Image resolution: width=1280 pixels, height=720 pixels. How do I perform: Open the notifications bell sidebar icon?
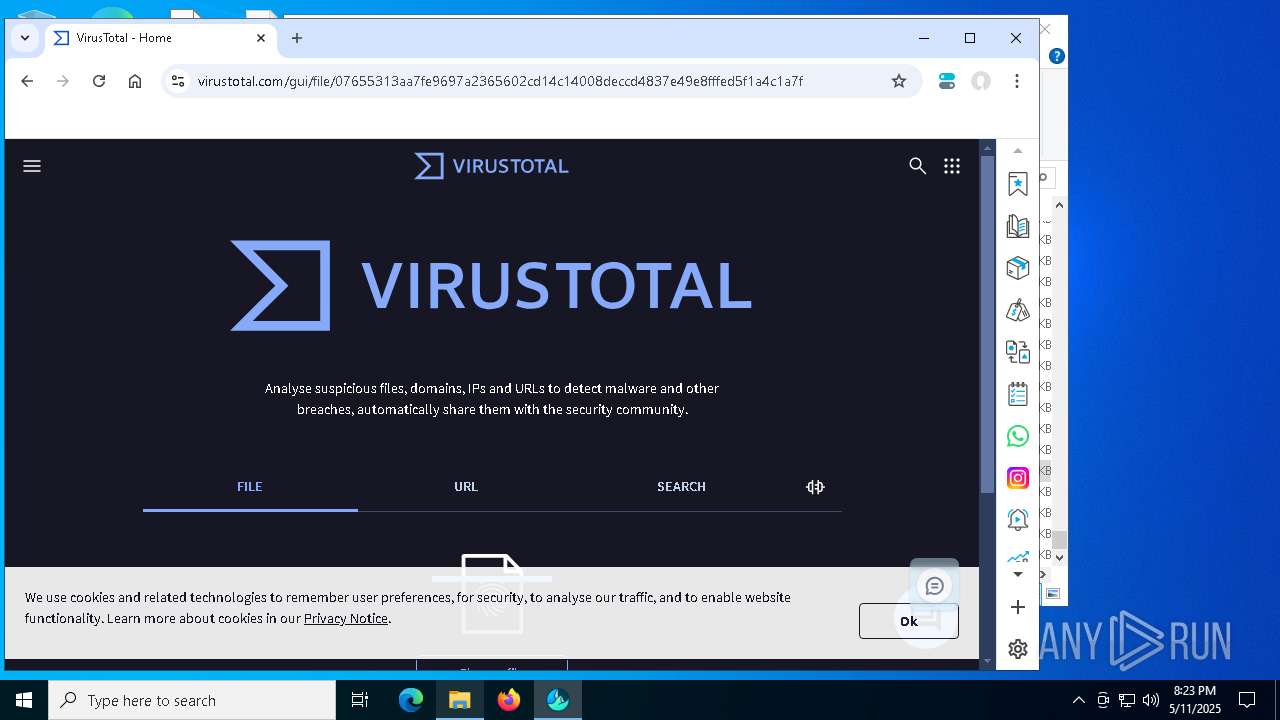(x=1018, y=519)
